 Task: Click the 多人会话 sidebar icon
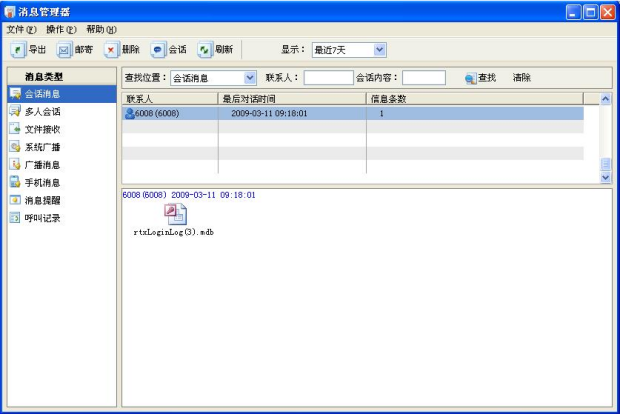tap(15, 111)
